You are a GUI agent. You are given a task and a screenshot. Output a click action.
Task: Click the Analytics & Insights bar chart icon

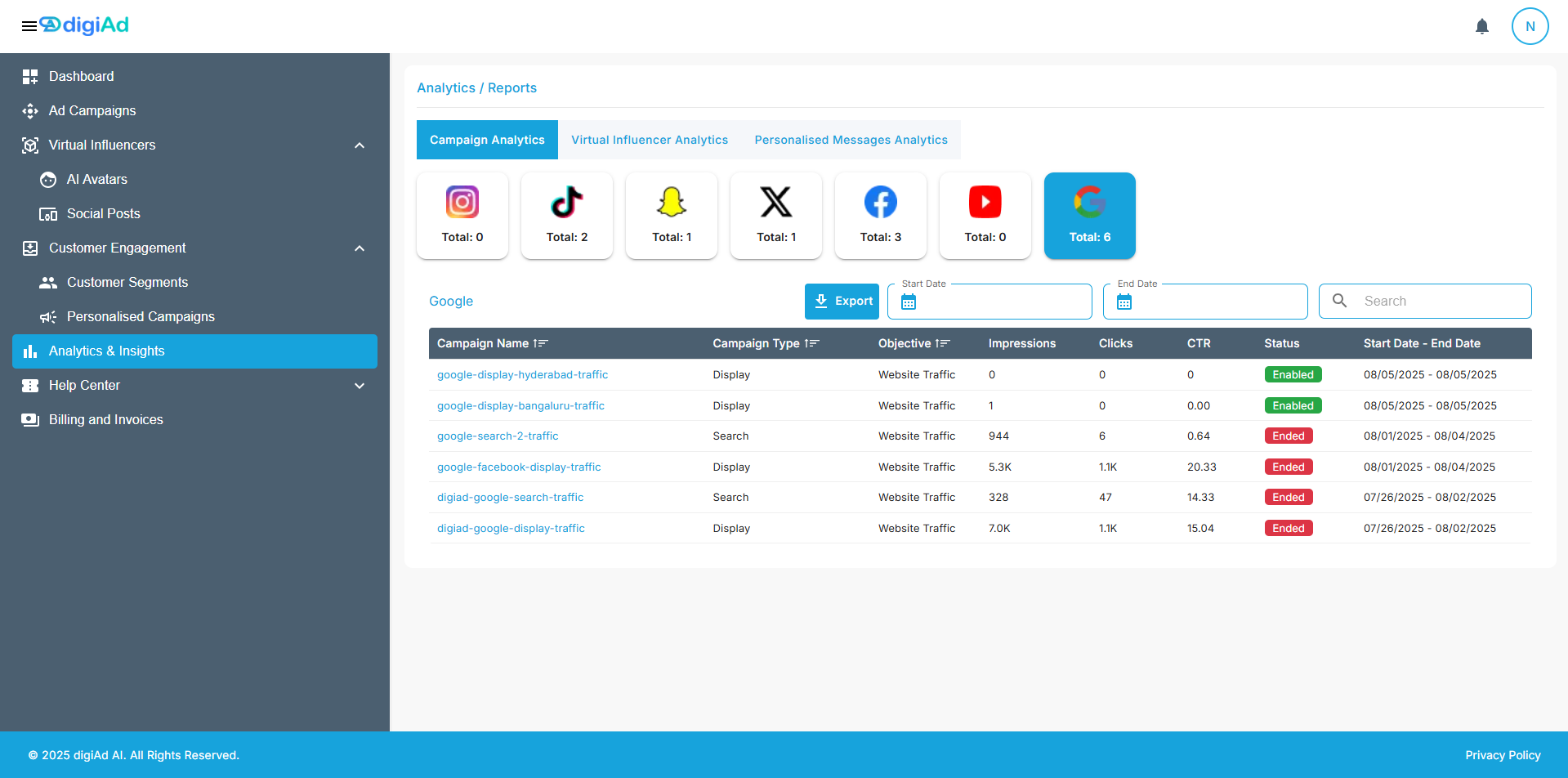coord(30,351)
